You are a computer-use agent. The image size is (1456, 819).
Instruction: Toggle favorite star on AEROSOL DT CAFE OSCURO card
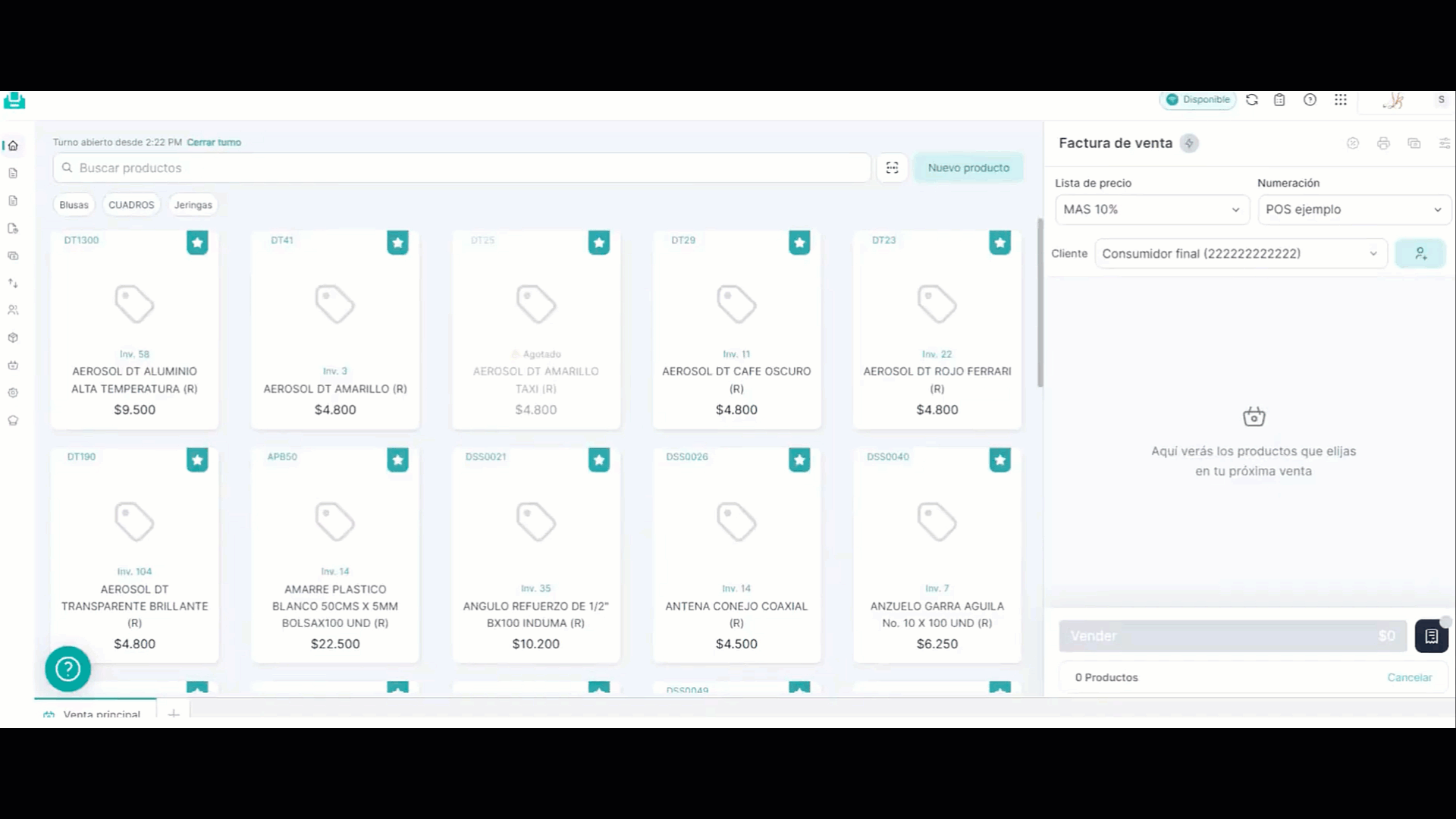click(x=799, y=243)
